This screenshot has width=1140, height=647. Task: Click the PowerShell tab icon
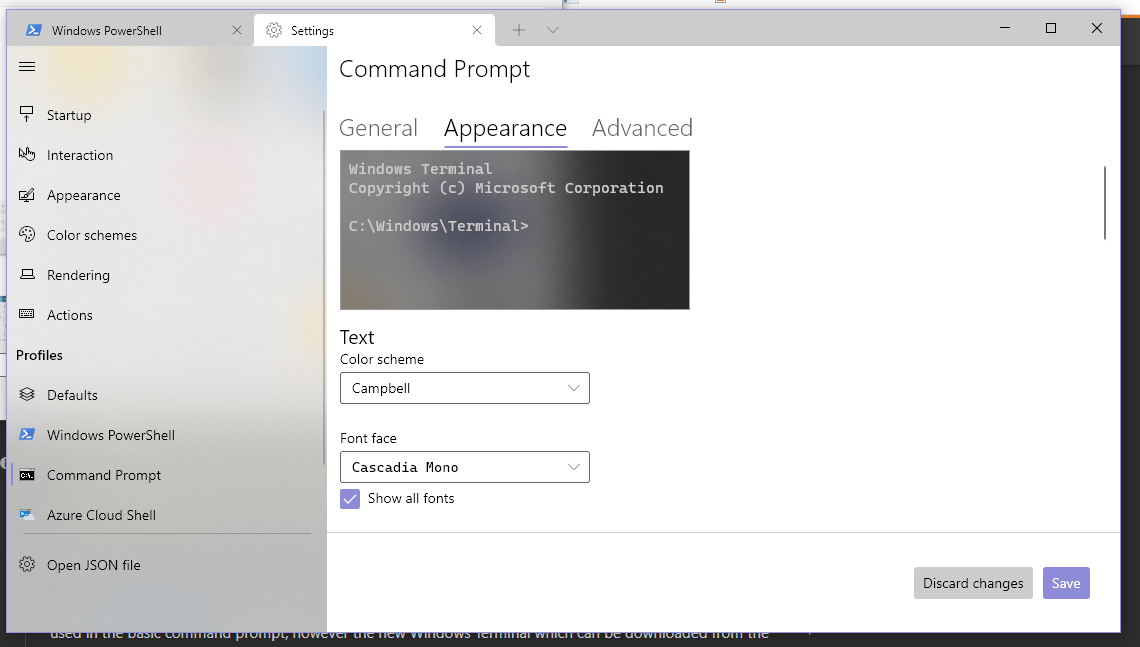33,30
